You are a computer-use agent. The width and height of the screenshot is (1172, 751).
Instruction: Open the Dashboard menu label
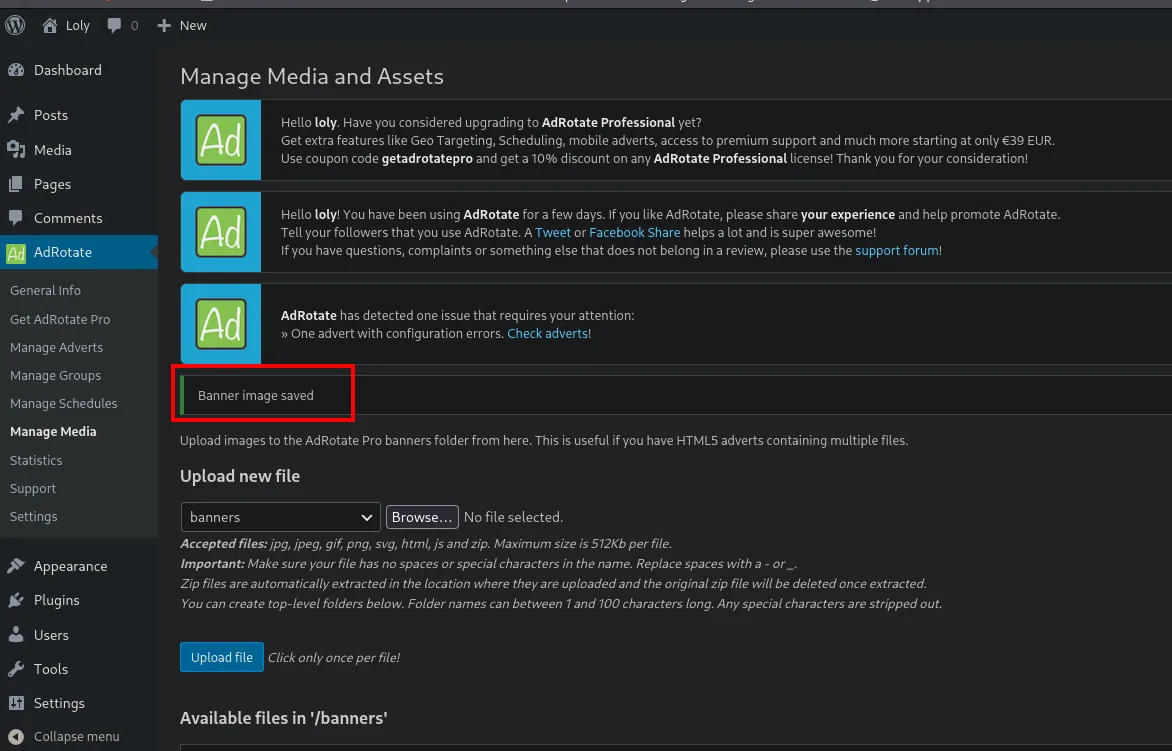point(68,70)
